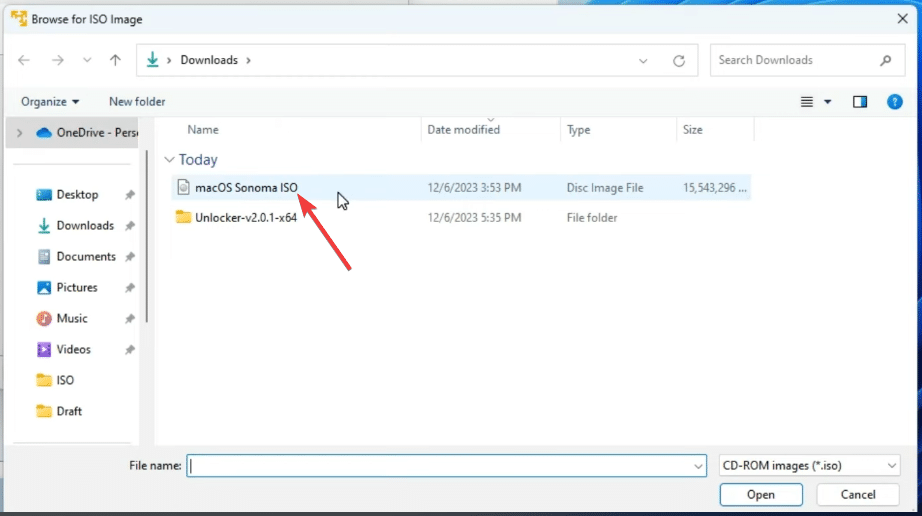
Task: Open address bar previous locations dropdown
Action: tap(643, 61)
